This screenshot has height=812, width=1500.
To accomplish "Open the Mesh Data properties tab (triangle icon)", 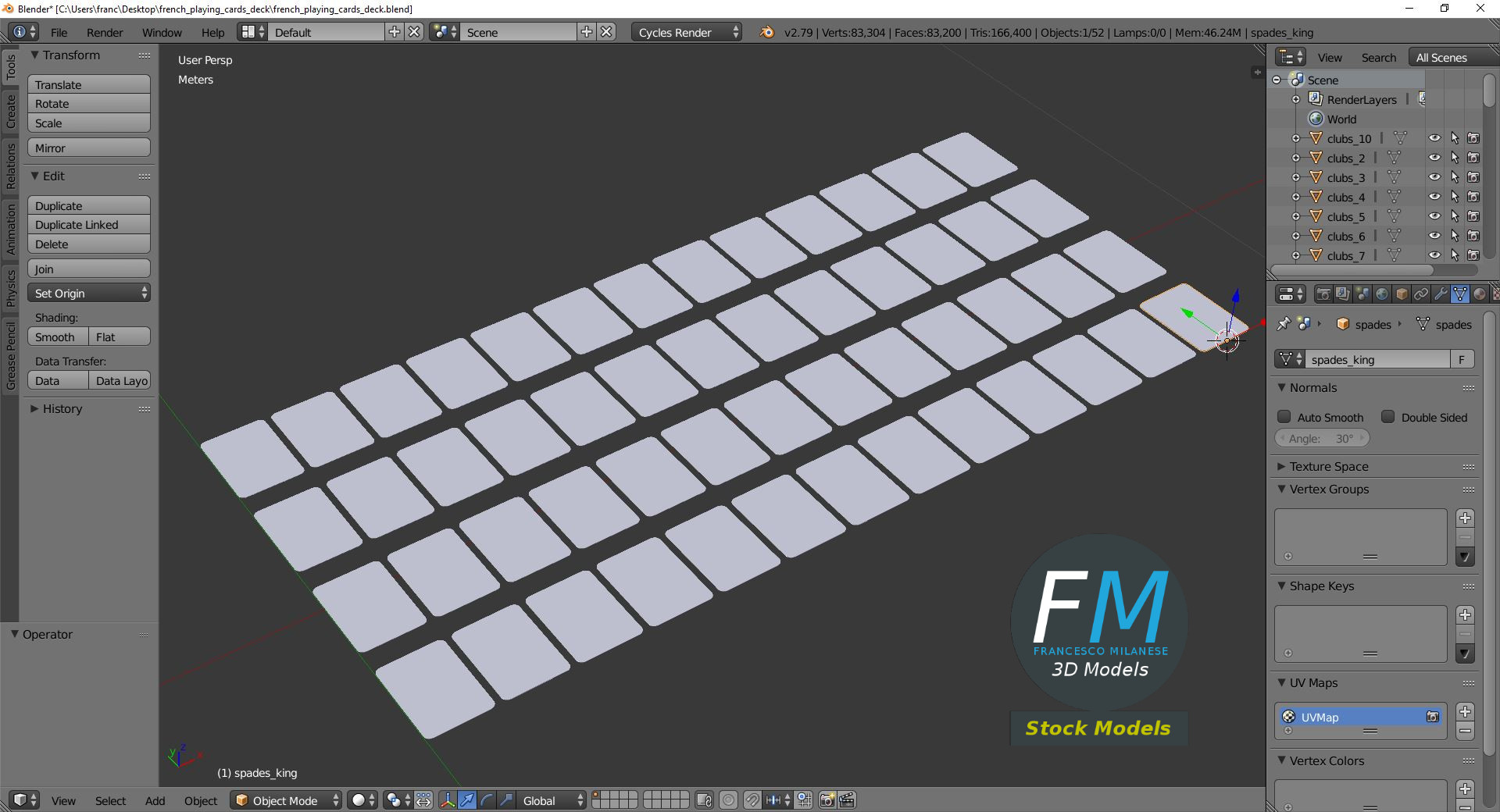I will [1460, 294].
